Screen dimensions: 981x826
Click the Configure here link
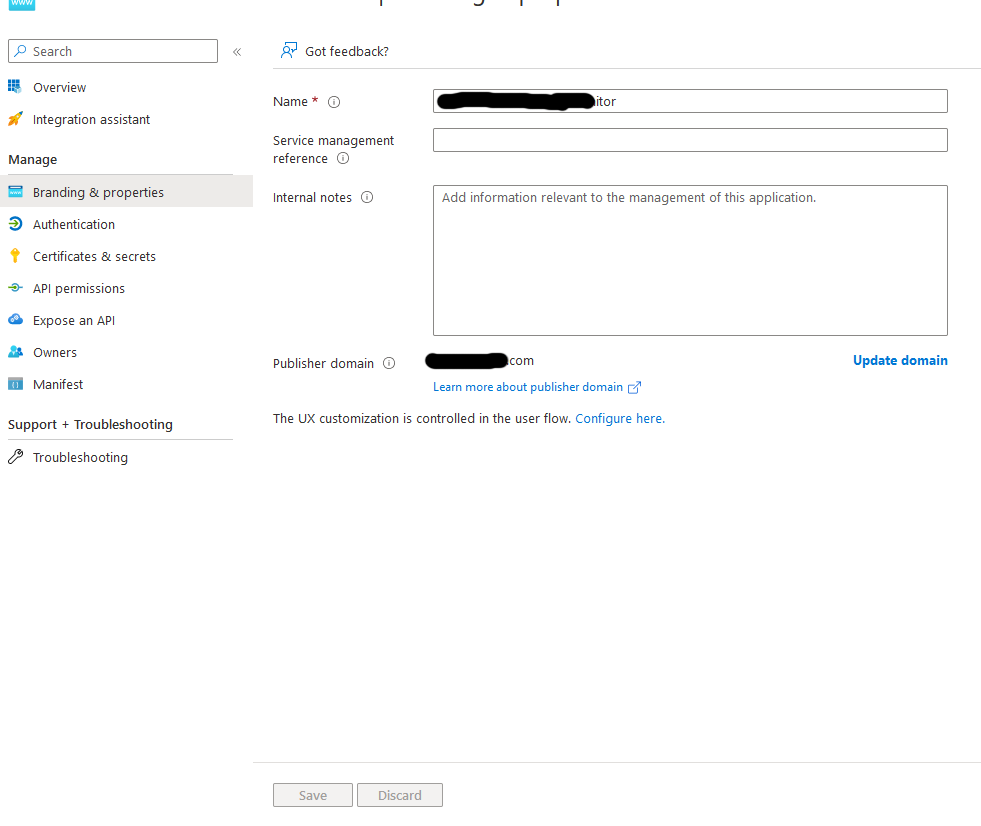pyautogui.click(x=618, y=418)
